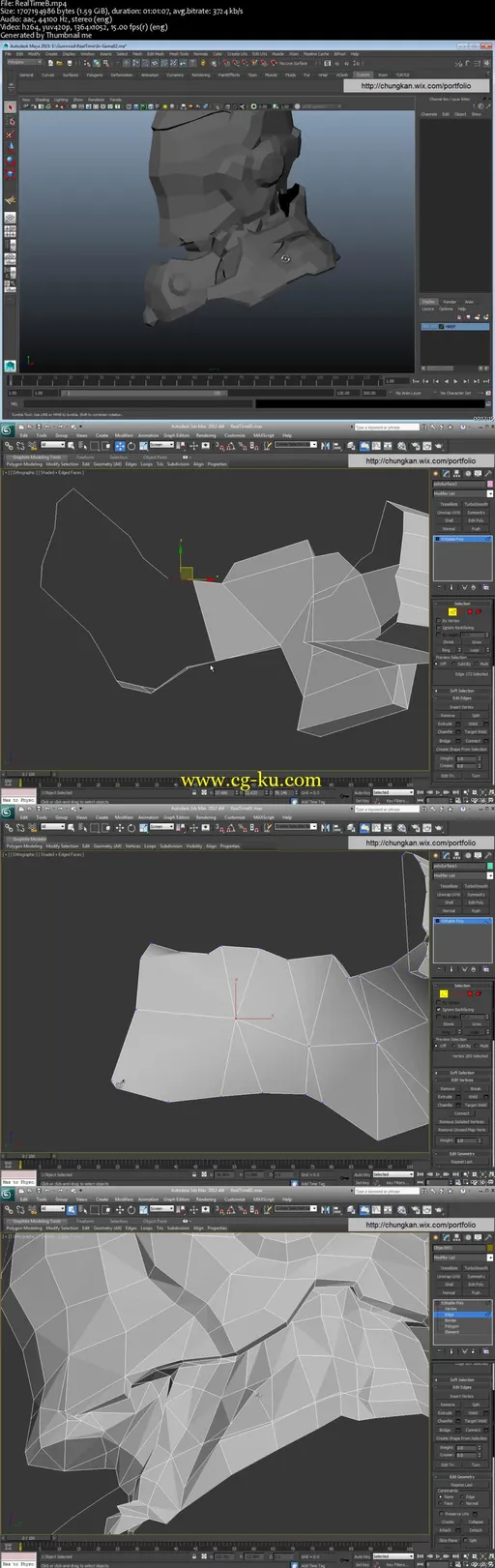Image resolution: width=495 pixels, height=1568 pixels.
Task: Enable By Vertex checkbox in Edge 172 frame
Action: (439, 621)
